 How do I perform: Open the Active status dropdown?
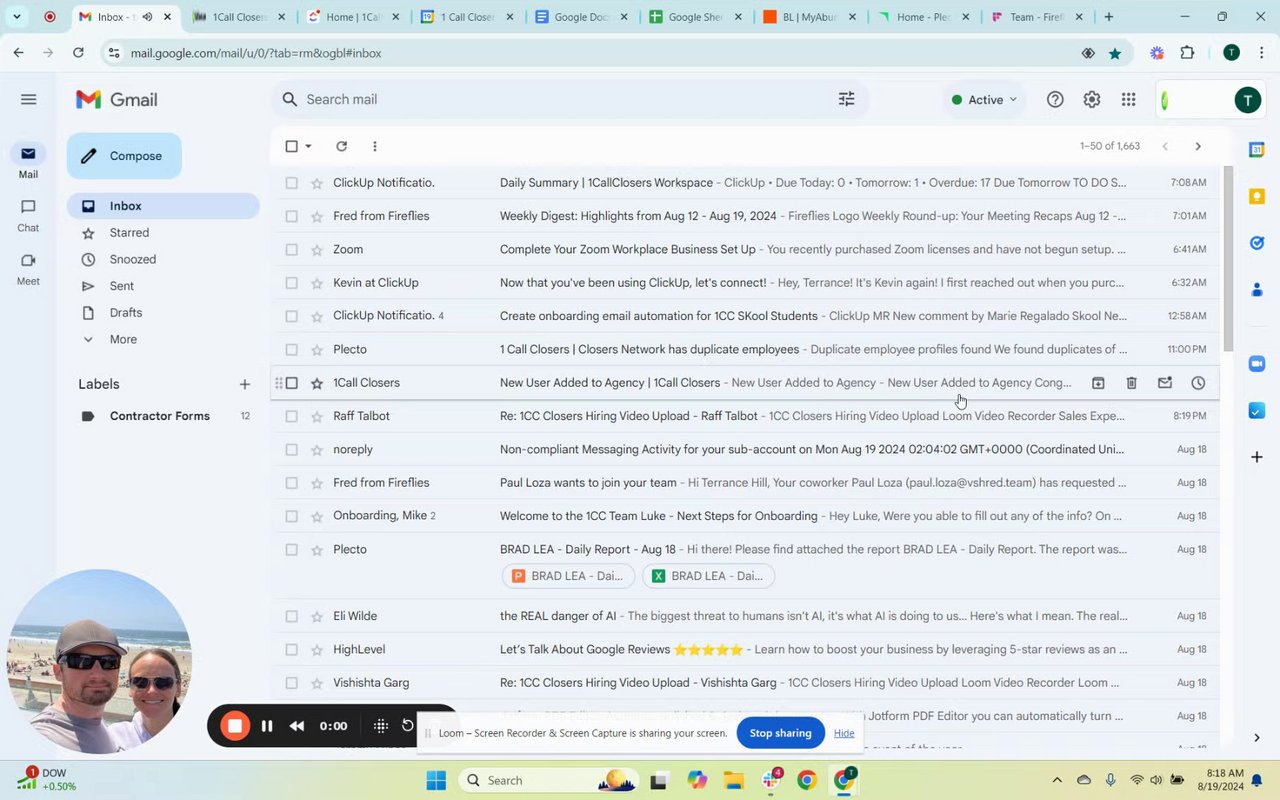984,99
